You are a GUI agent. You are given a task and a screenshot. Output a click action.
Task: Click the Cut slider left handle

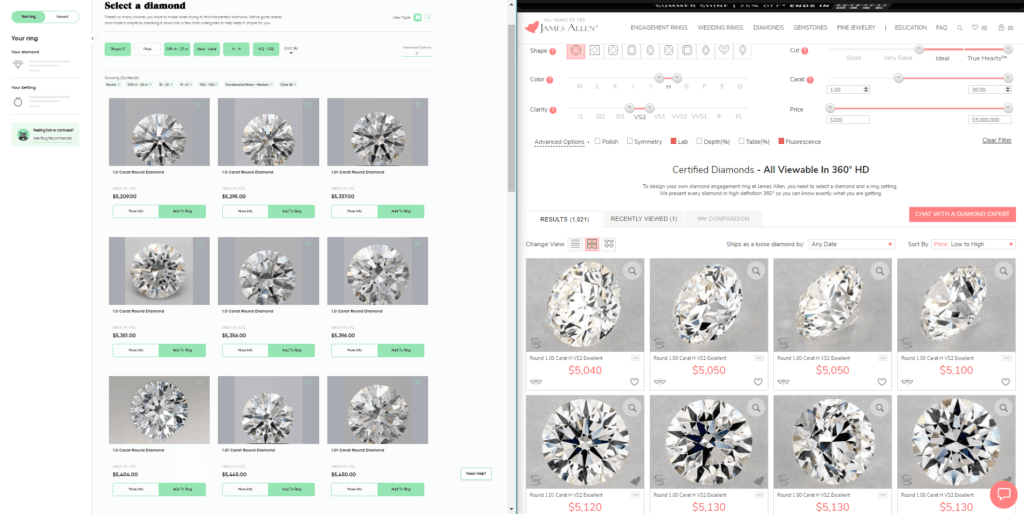(919, 49)
